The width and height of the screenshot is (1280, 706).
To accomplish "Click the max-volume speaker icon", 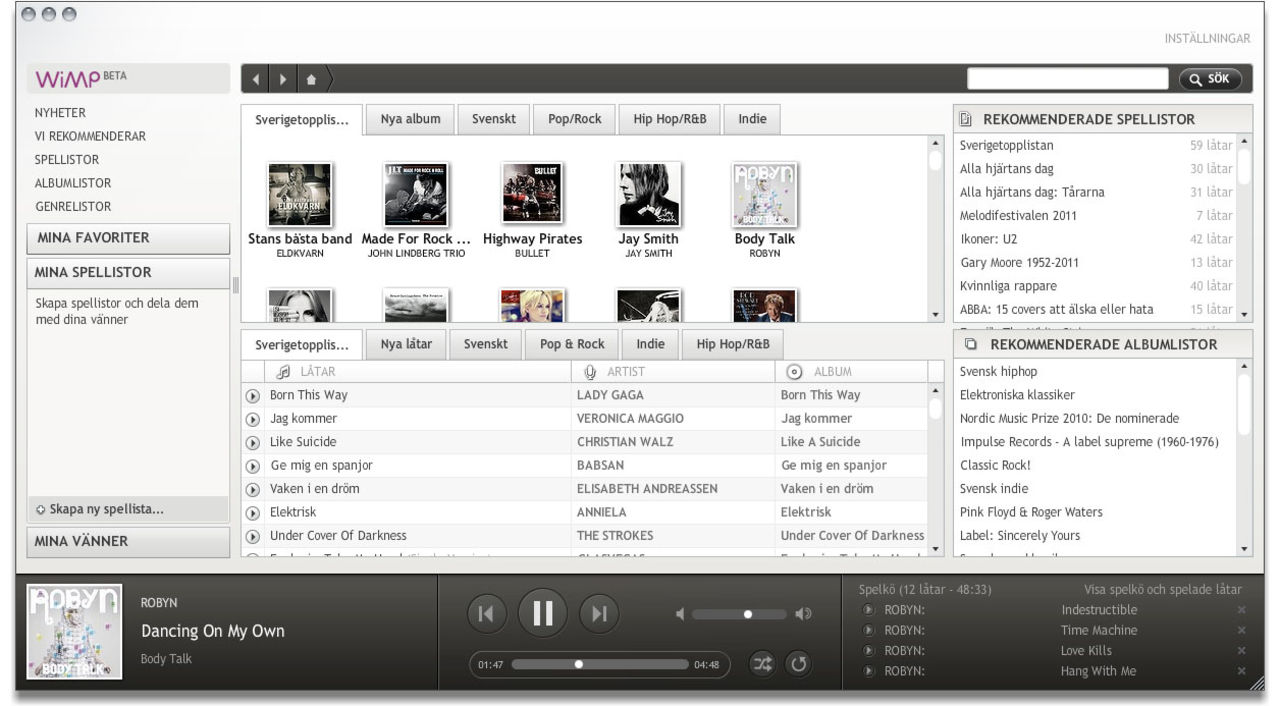I will (802, 614).
